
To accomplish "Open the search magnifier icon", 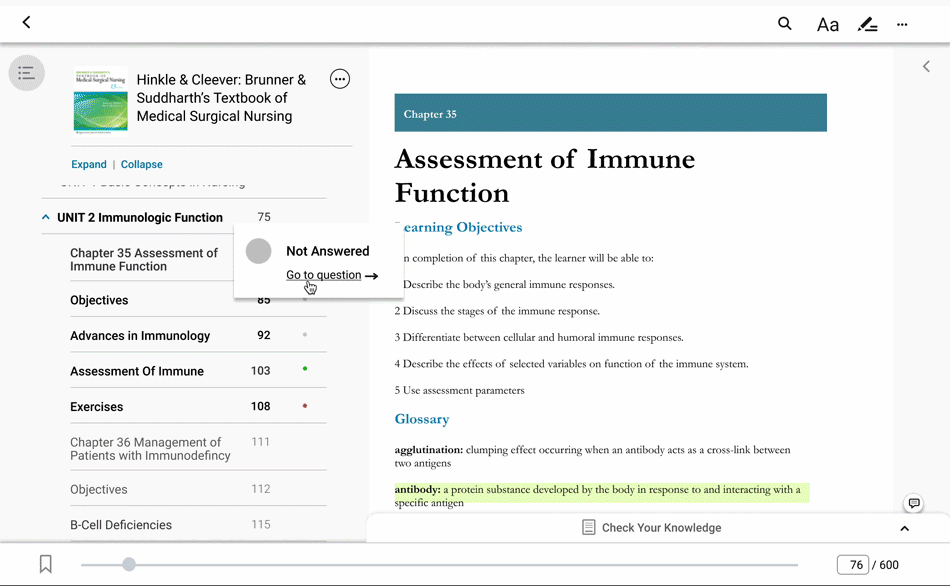I will [785, 24].
